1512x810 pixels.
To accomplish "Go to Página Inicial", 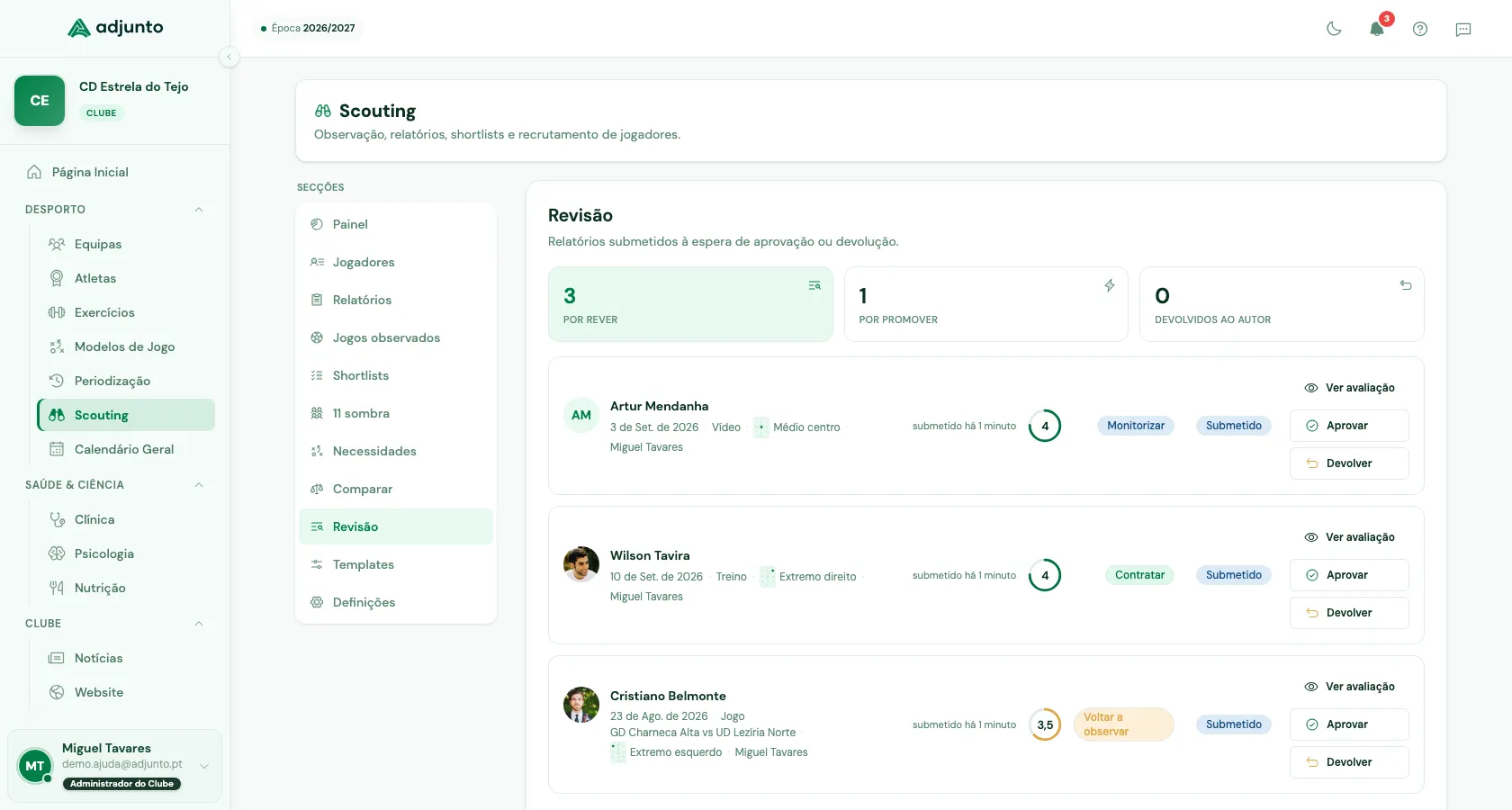I will pyautogui.click(x=115, y=172).
